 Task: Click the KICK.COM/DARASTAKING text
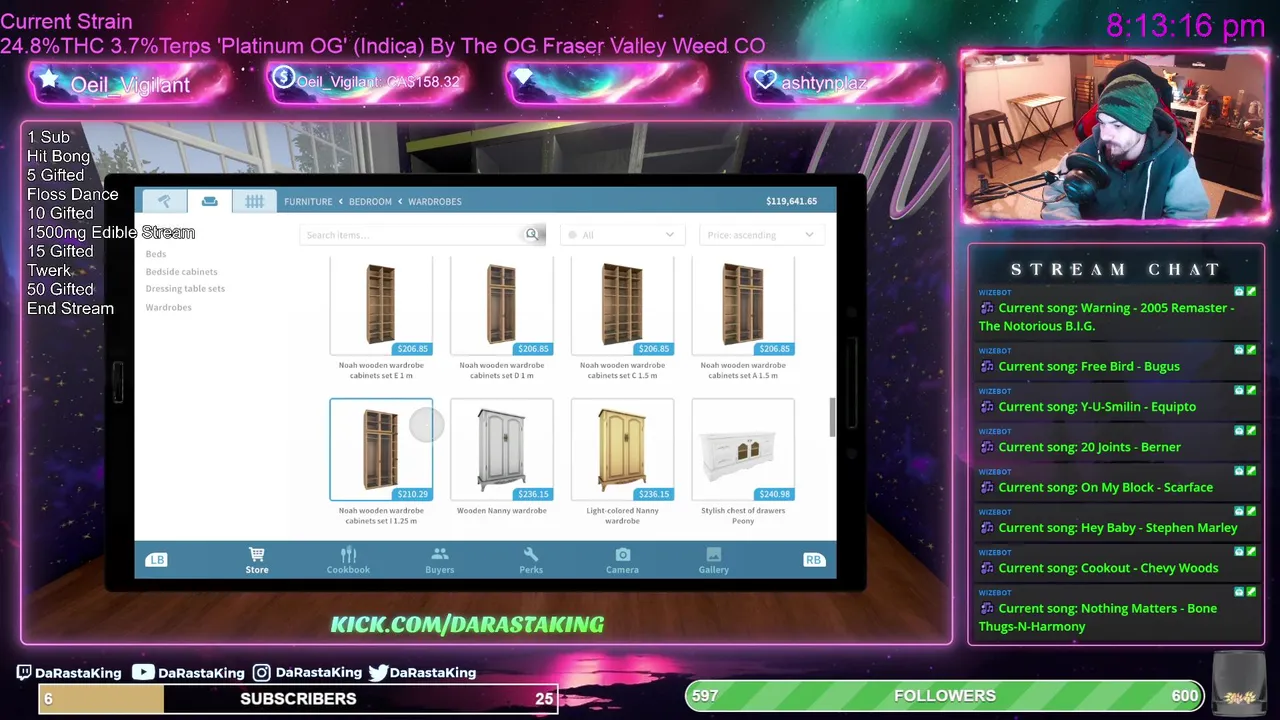pos(467,625)
